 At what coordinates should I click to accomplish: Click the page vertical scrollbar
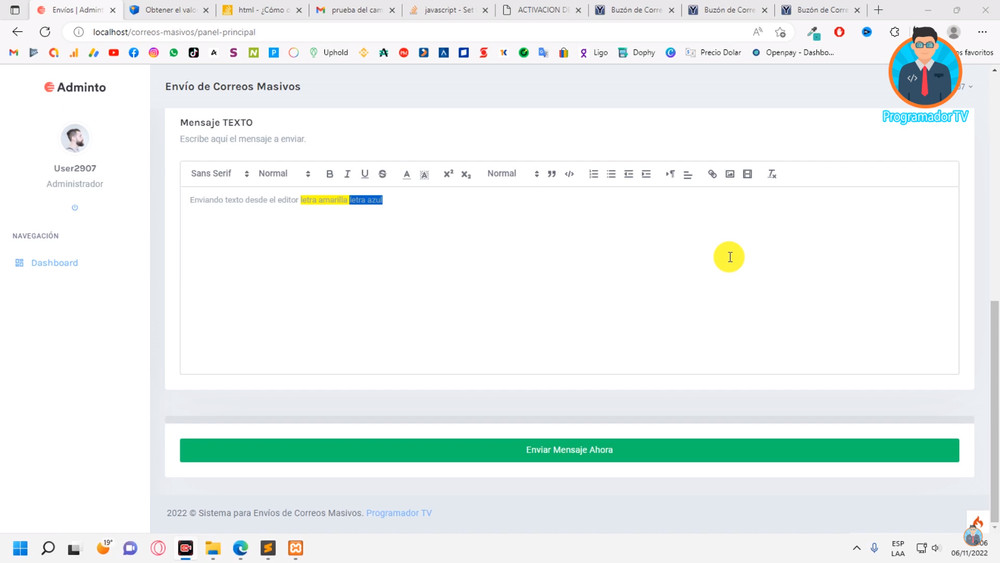click(994, 411)
